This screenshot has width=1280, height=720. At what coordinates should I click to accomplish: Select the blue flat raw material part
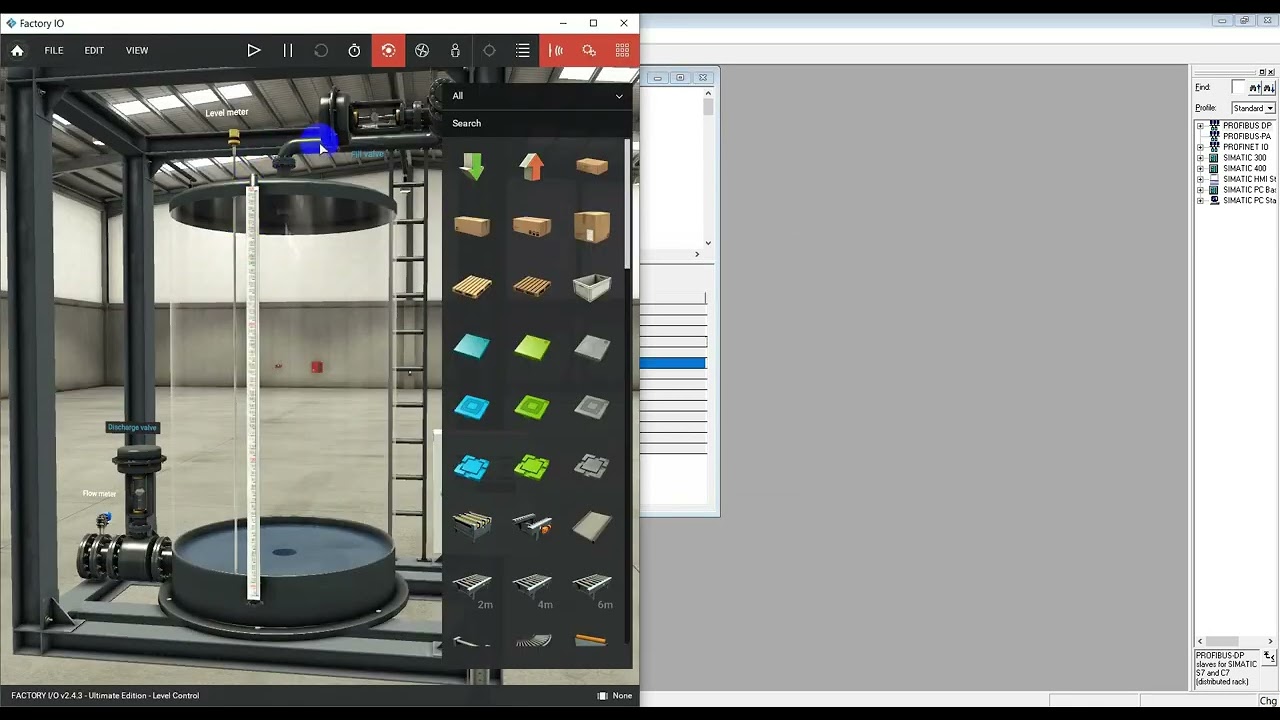(472, 347)
